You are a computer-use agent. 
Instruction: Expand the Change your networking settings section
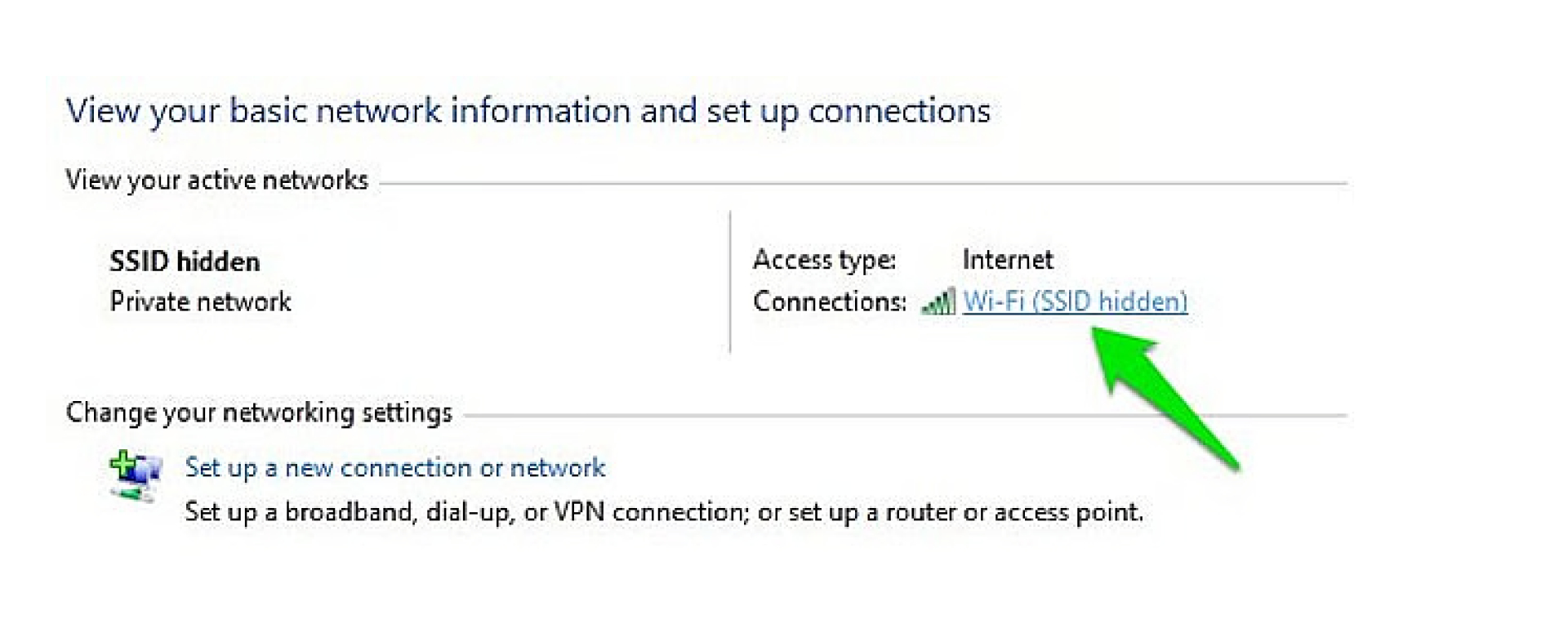[x=259, y=412]
